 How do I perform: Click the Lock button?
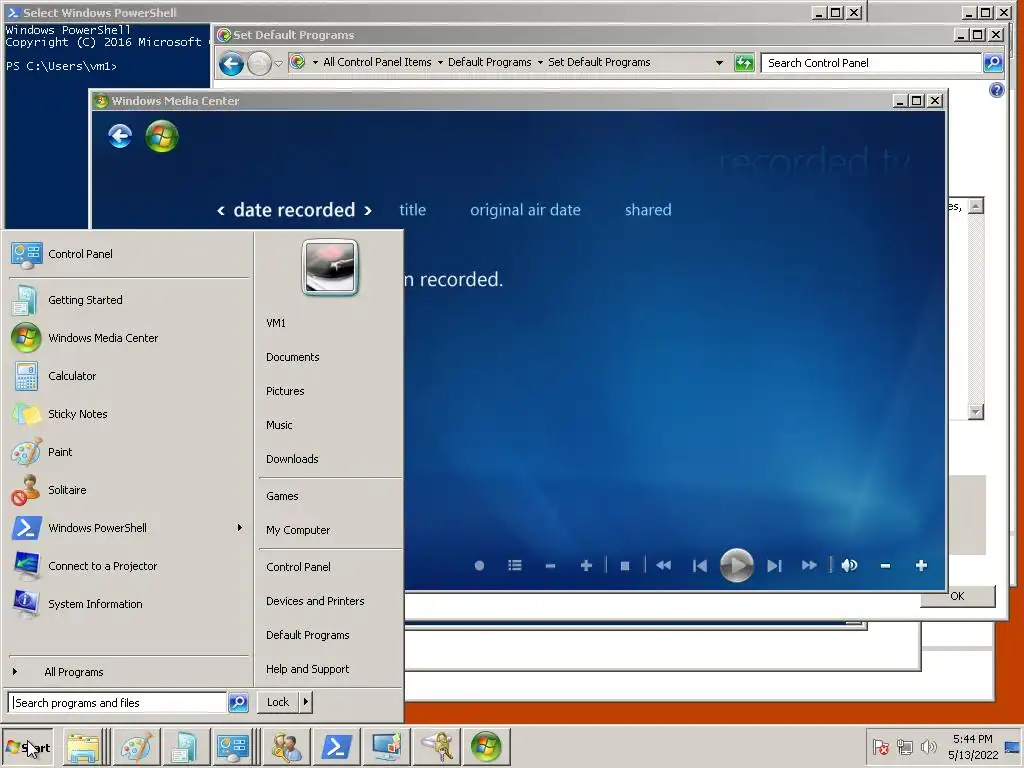click(x=278, y=702)
